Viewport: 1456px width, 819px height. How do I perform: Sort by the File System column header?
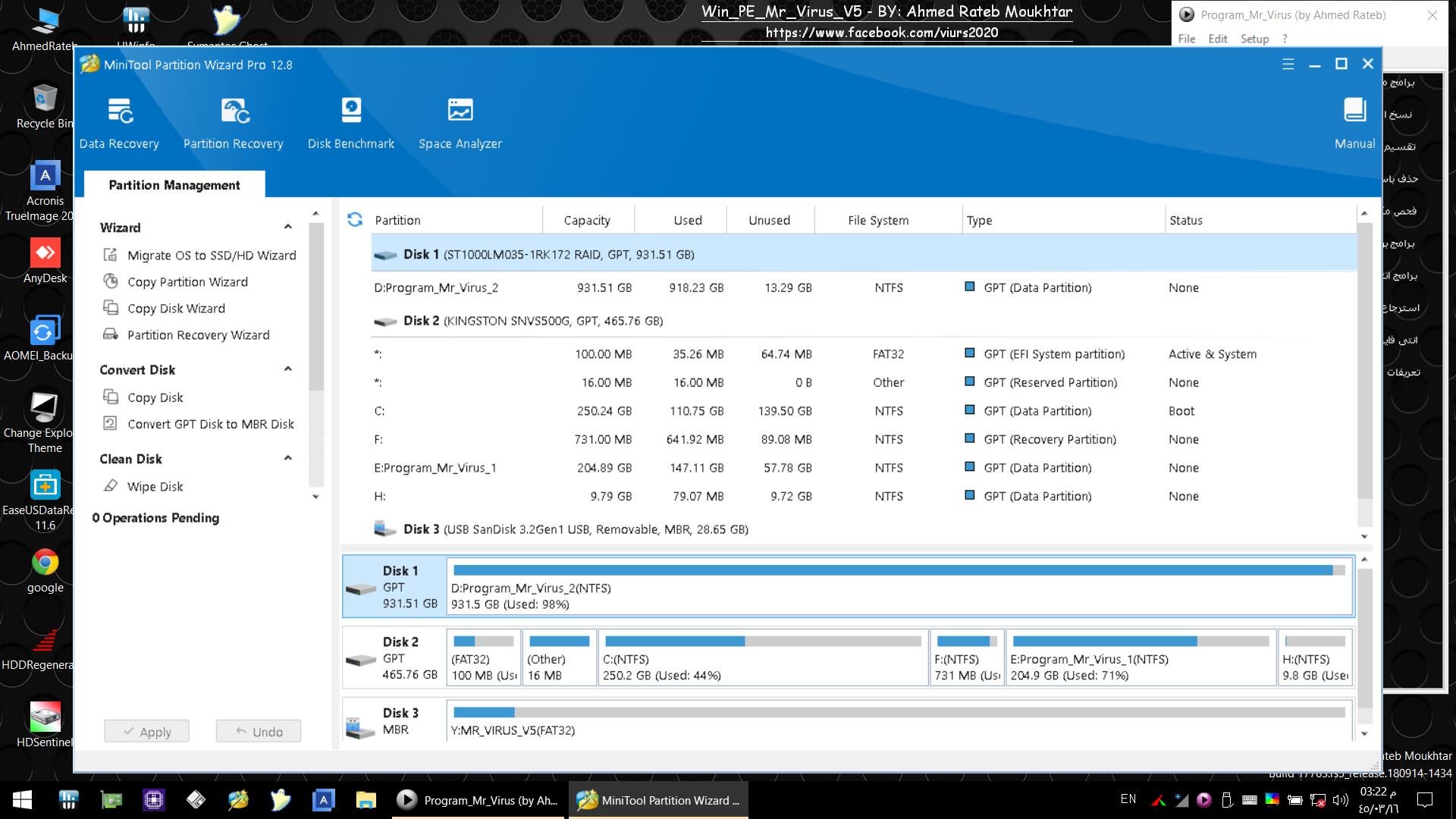pyautogui.click(x=888, y=220)
